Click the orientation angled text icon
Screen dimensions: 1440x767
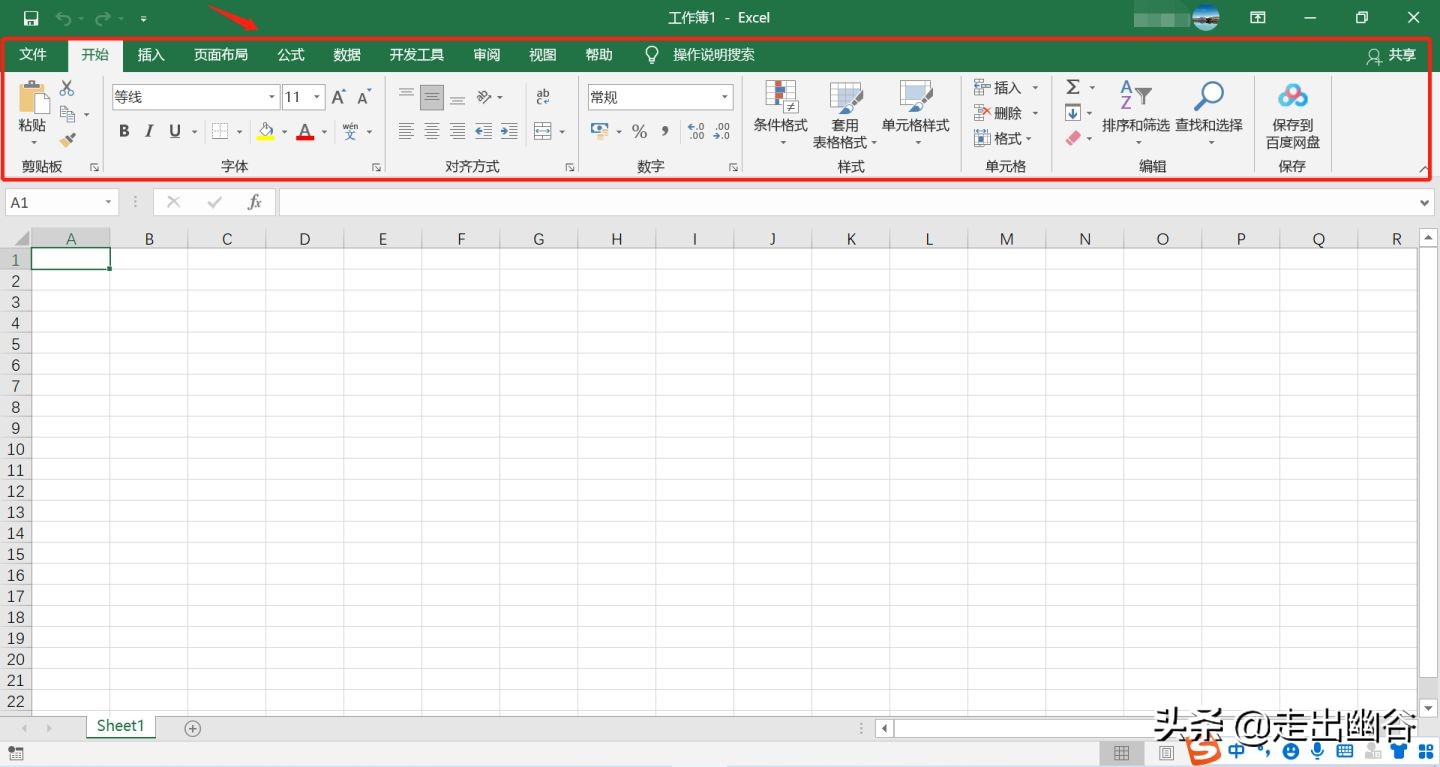coord(485,97)
